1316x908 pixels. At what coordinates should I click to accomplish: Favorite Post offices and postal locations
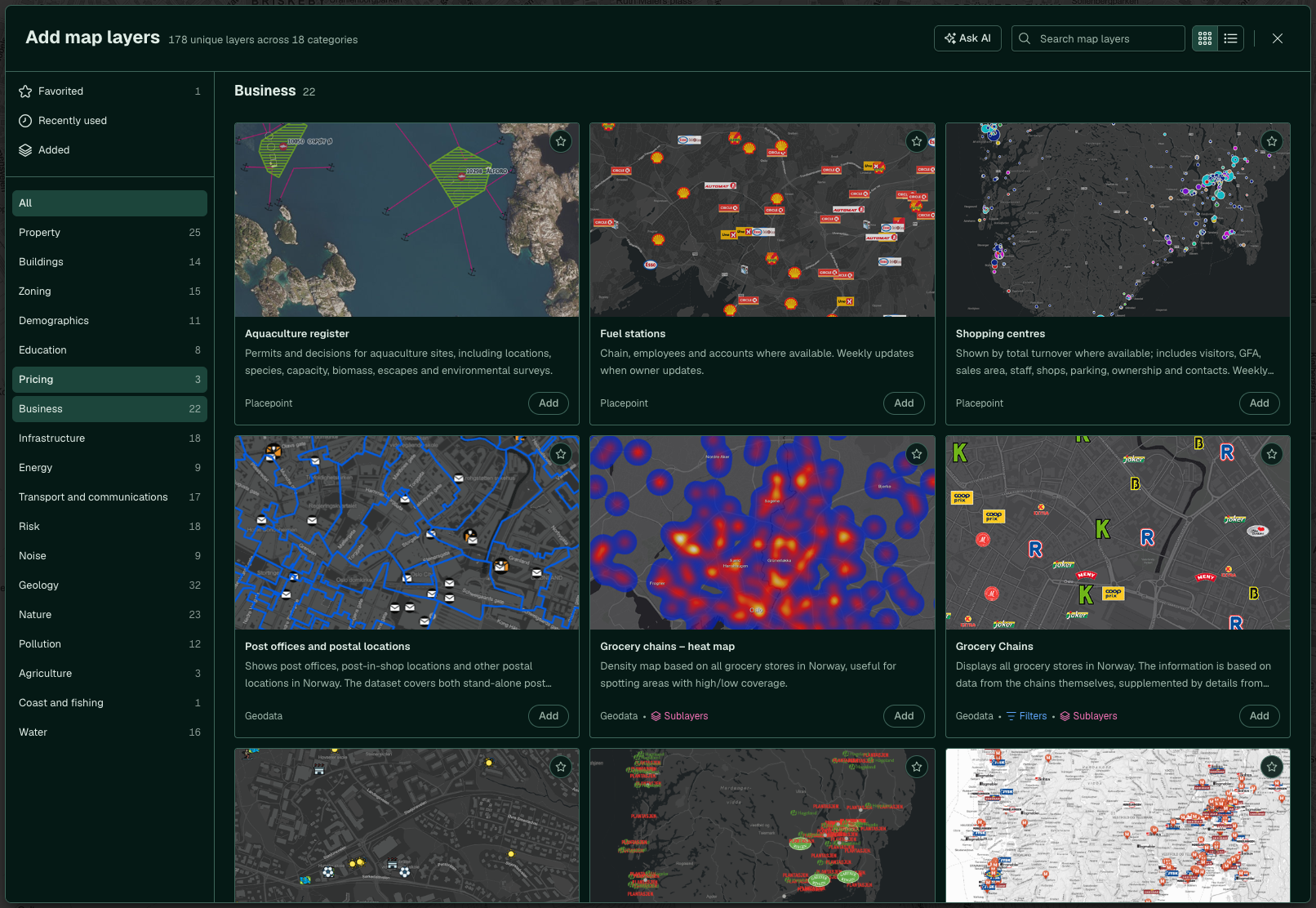coord(561,454)
